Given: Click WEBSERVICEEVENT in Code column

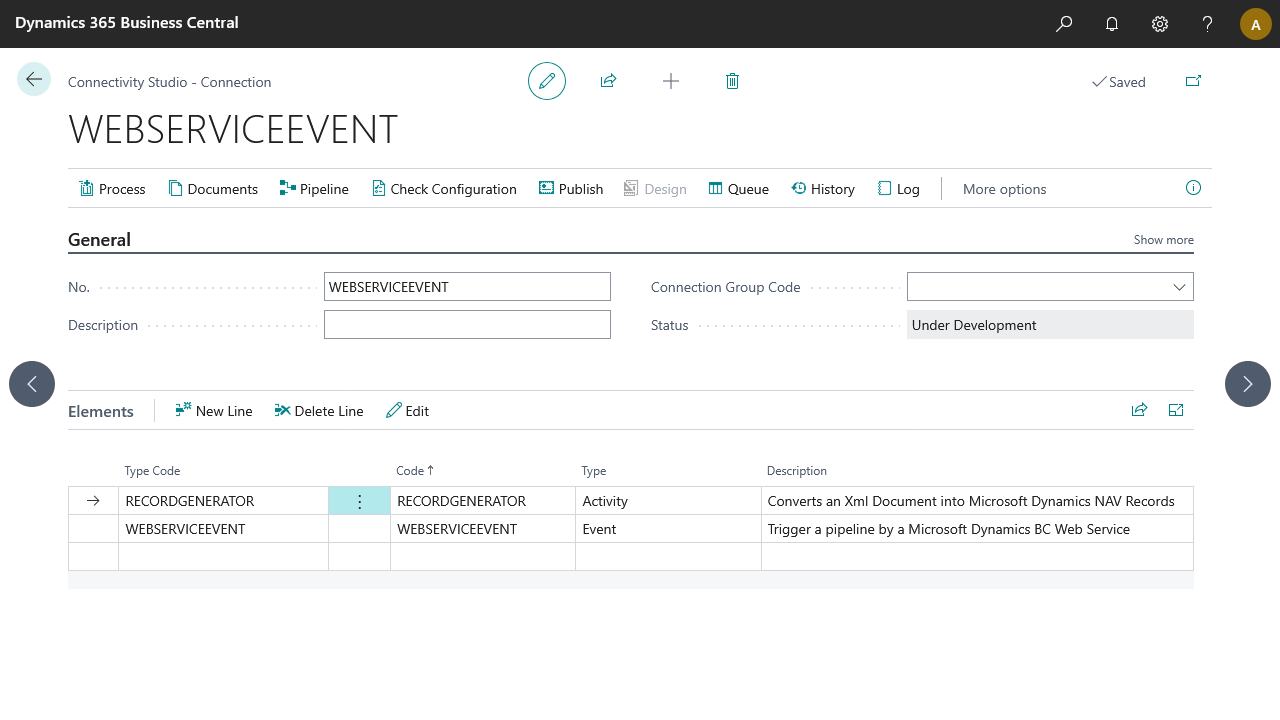Looking at the screenshot, I should pos(483,529).
